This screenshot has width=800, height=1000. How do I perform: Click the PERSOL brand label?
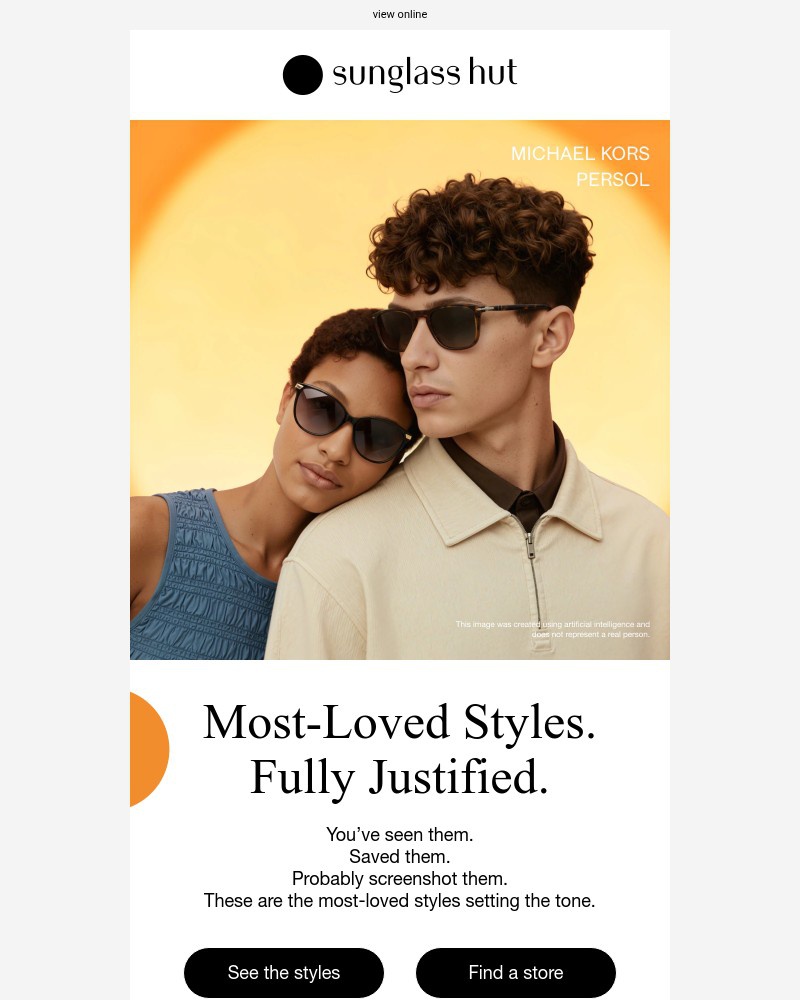coord(612,180)
